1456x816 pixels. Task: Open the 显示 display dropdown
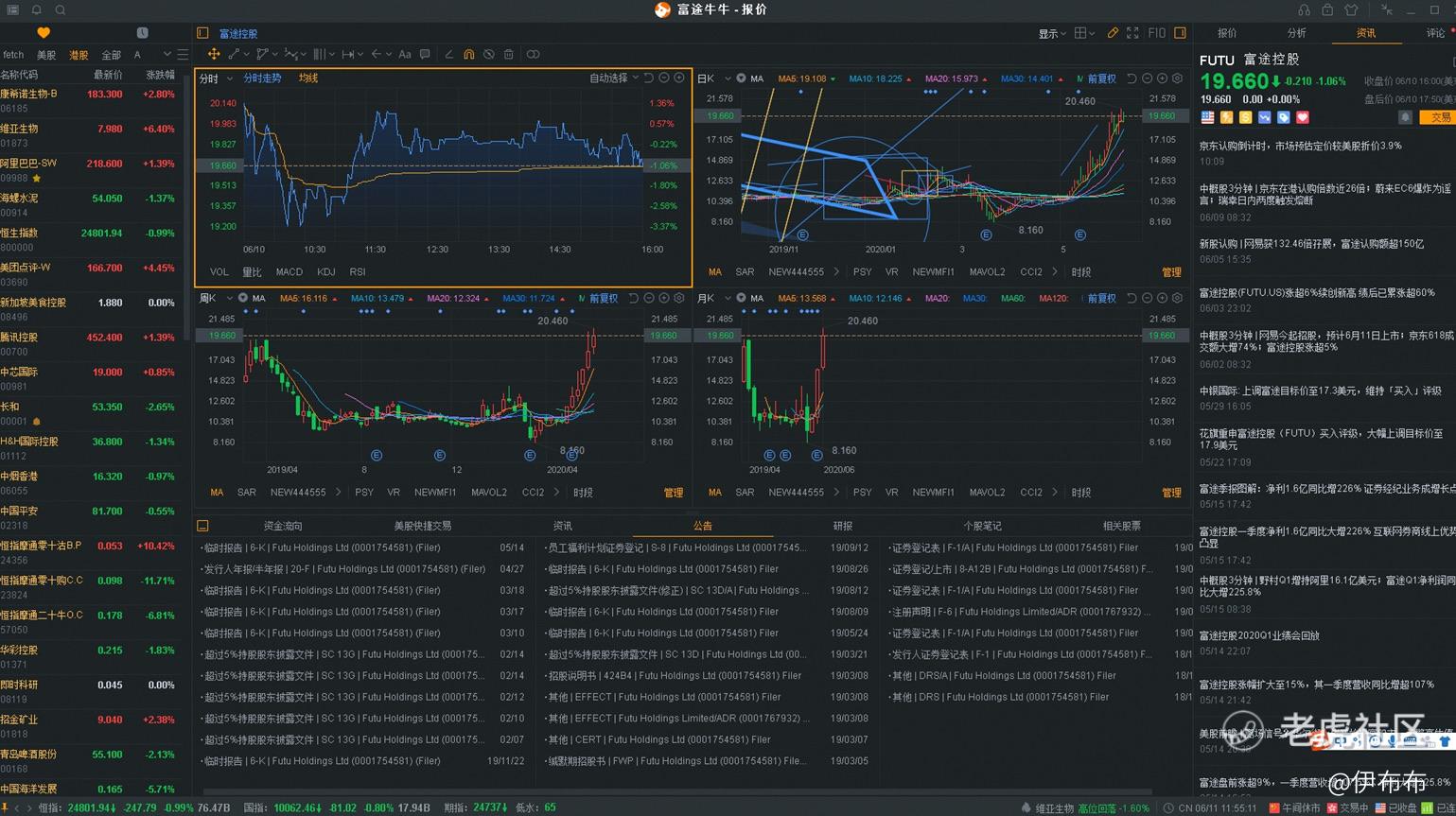(1052, 33)
